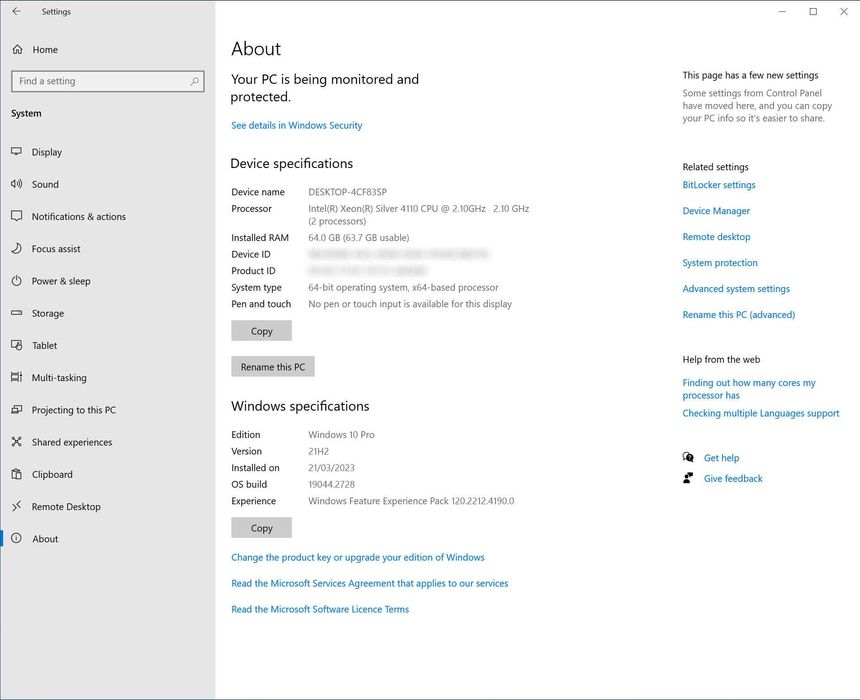The width and height of the screenshot is (860, 700).
Task: Select the Windows Feature Experience Pack text
Action: pos(411,501)
